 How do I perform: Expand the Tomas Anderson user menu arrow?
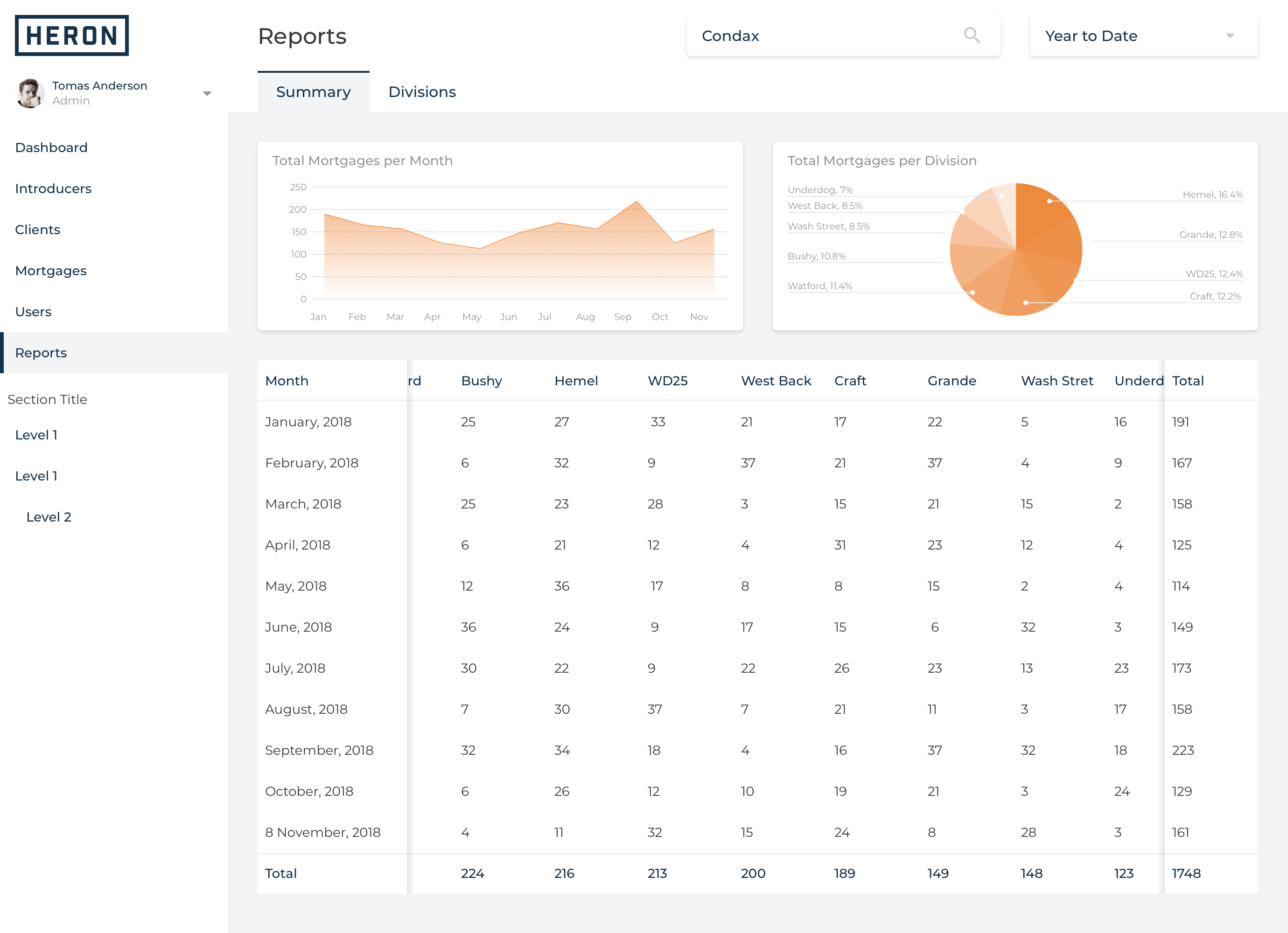[207, 93]
